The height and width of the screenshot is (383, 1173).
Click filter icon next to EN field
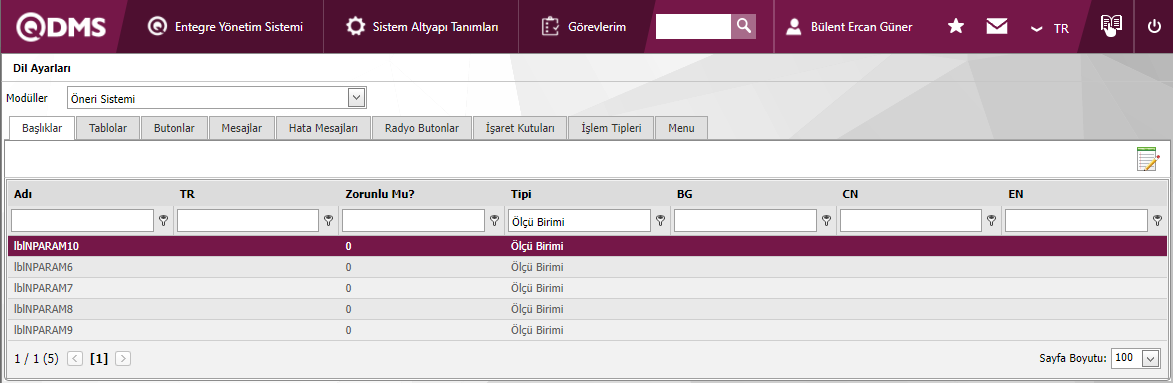(1158, 221)
